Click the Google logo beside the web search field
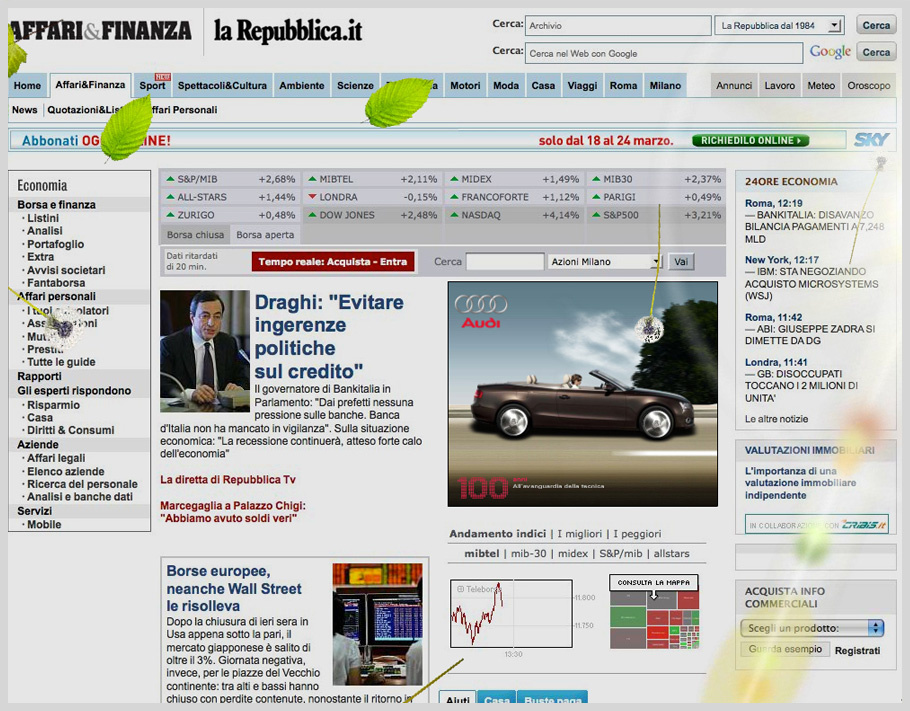910x711 pixels. (x=830, y=52)
